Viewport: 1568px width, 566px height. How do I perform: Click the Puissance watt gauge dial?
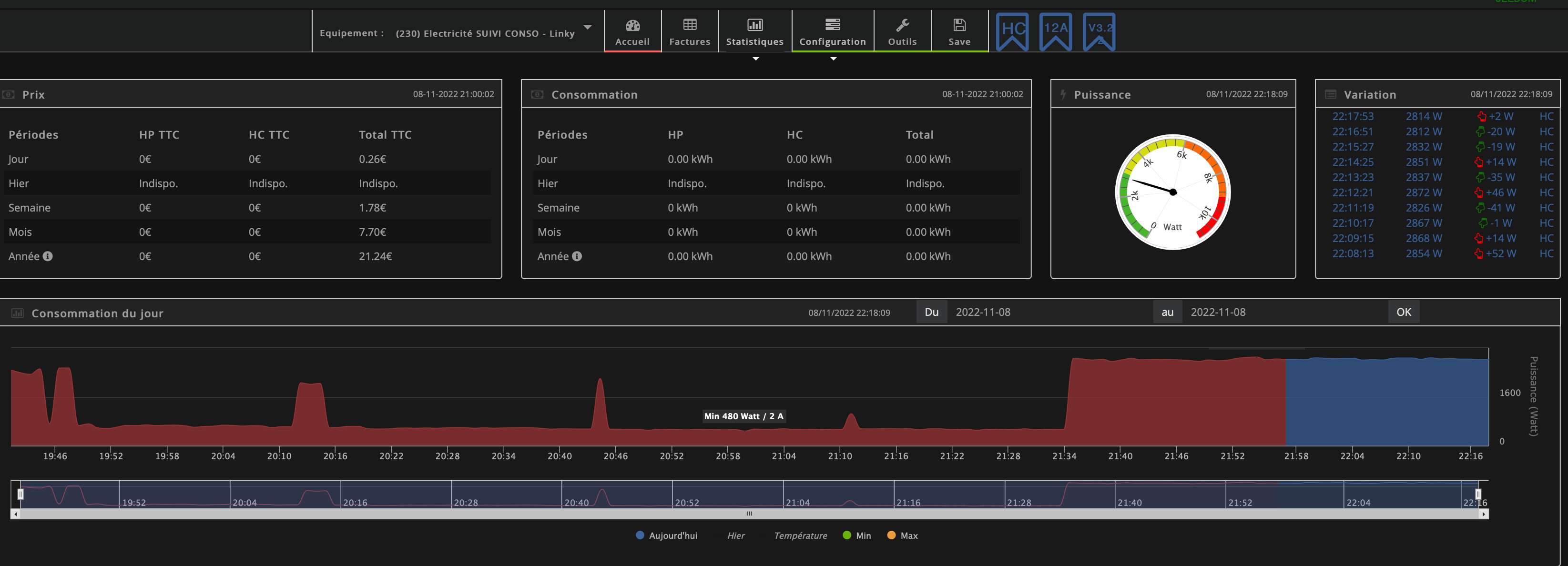coord(1172,192)
